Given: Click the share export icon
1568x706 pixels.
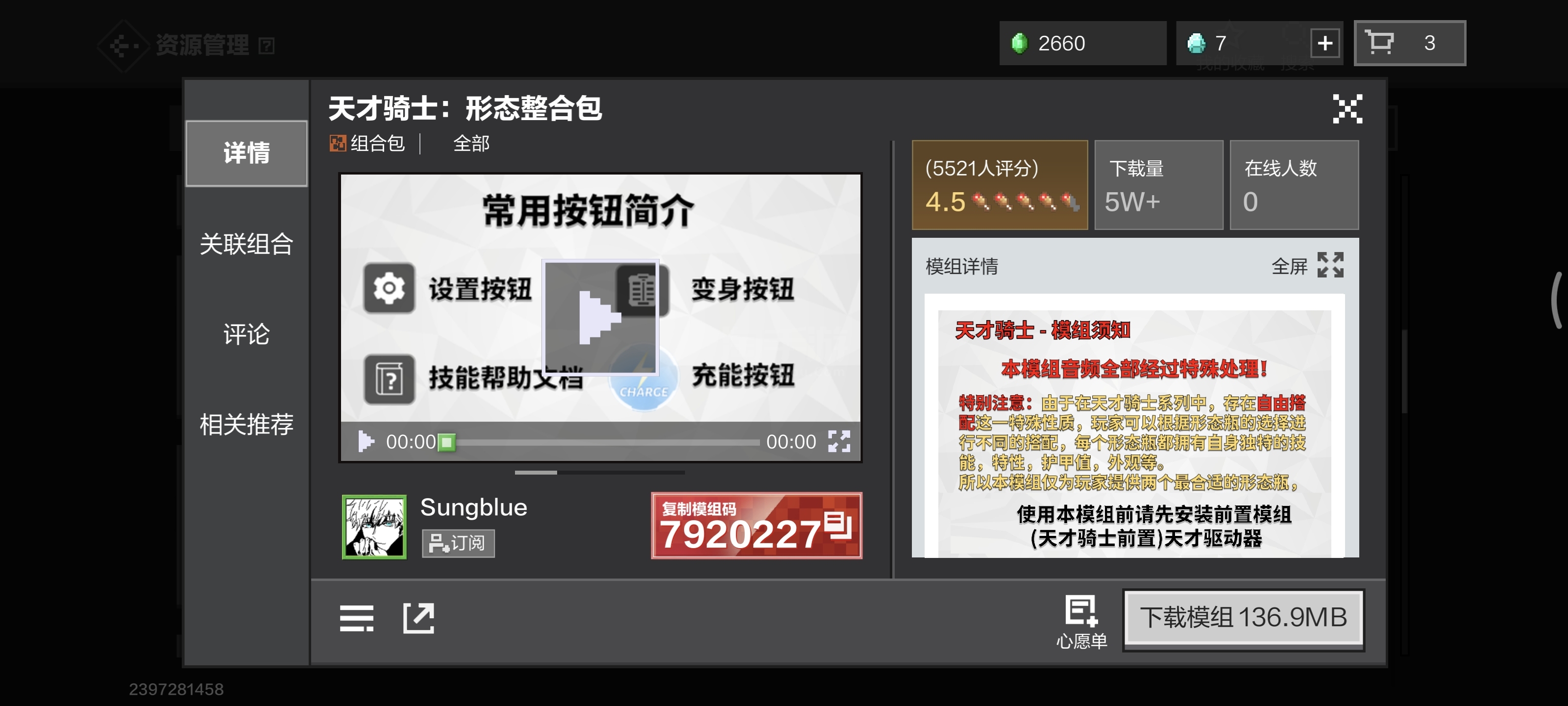Looking at the screenshot, I should (419, 618).
